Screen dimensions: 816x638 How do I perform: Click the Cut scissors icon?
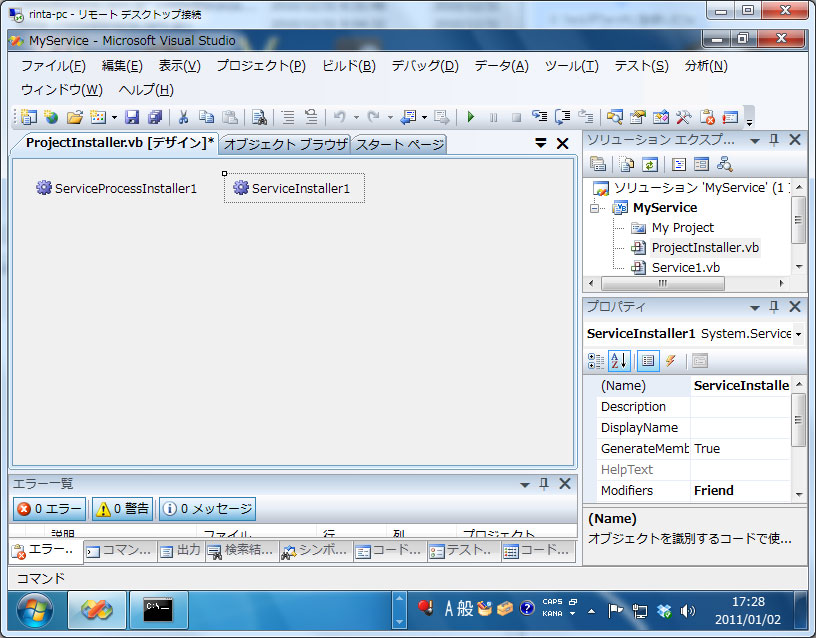[183, 117]
